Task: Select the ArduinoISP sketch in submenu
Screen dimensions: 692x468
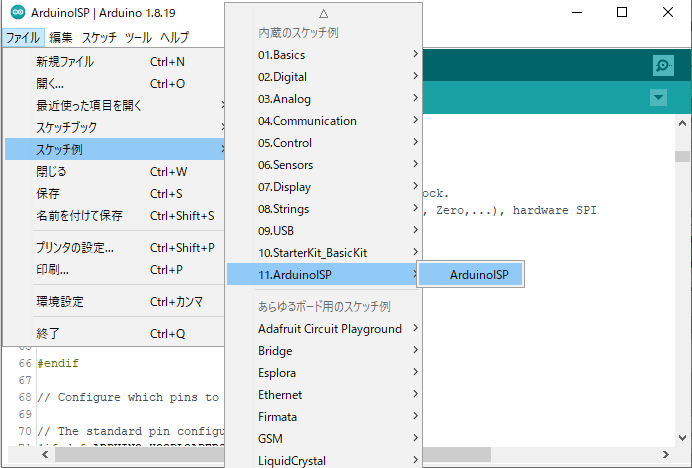Action: (470, 274)
